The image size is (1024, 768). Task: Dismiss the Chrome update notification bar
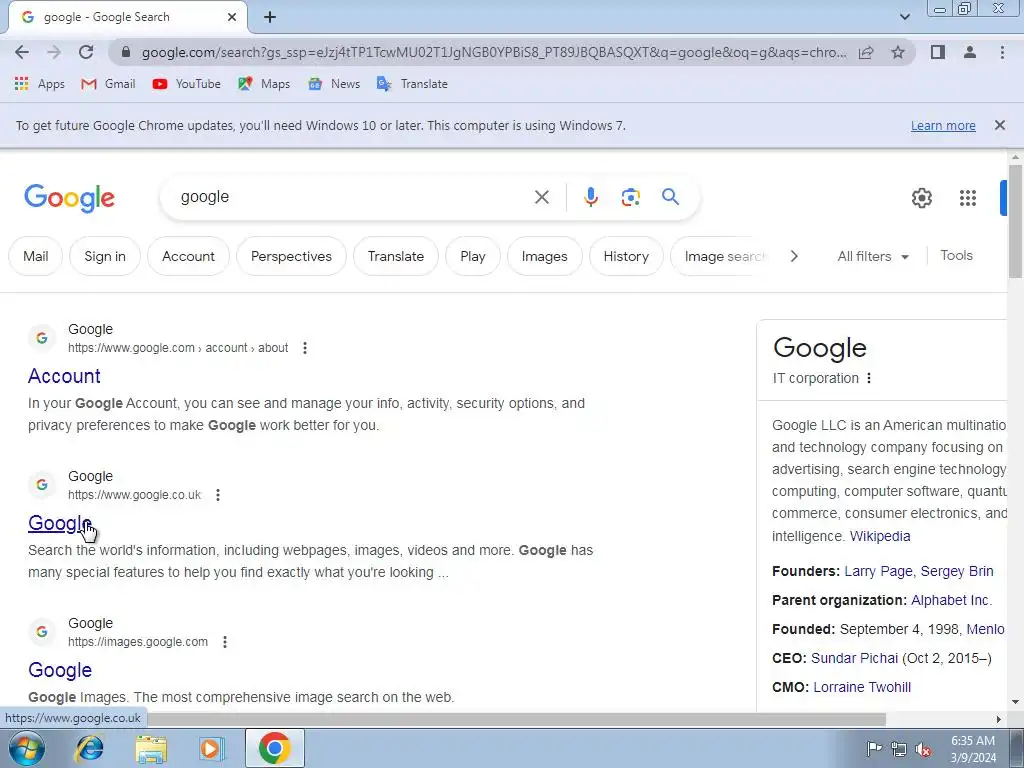tap(1000, 125)
